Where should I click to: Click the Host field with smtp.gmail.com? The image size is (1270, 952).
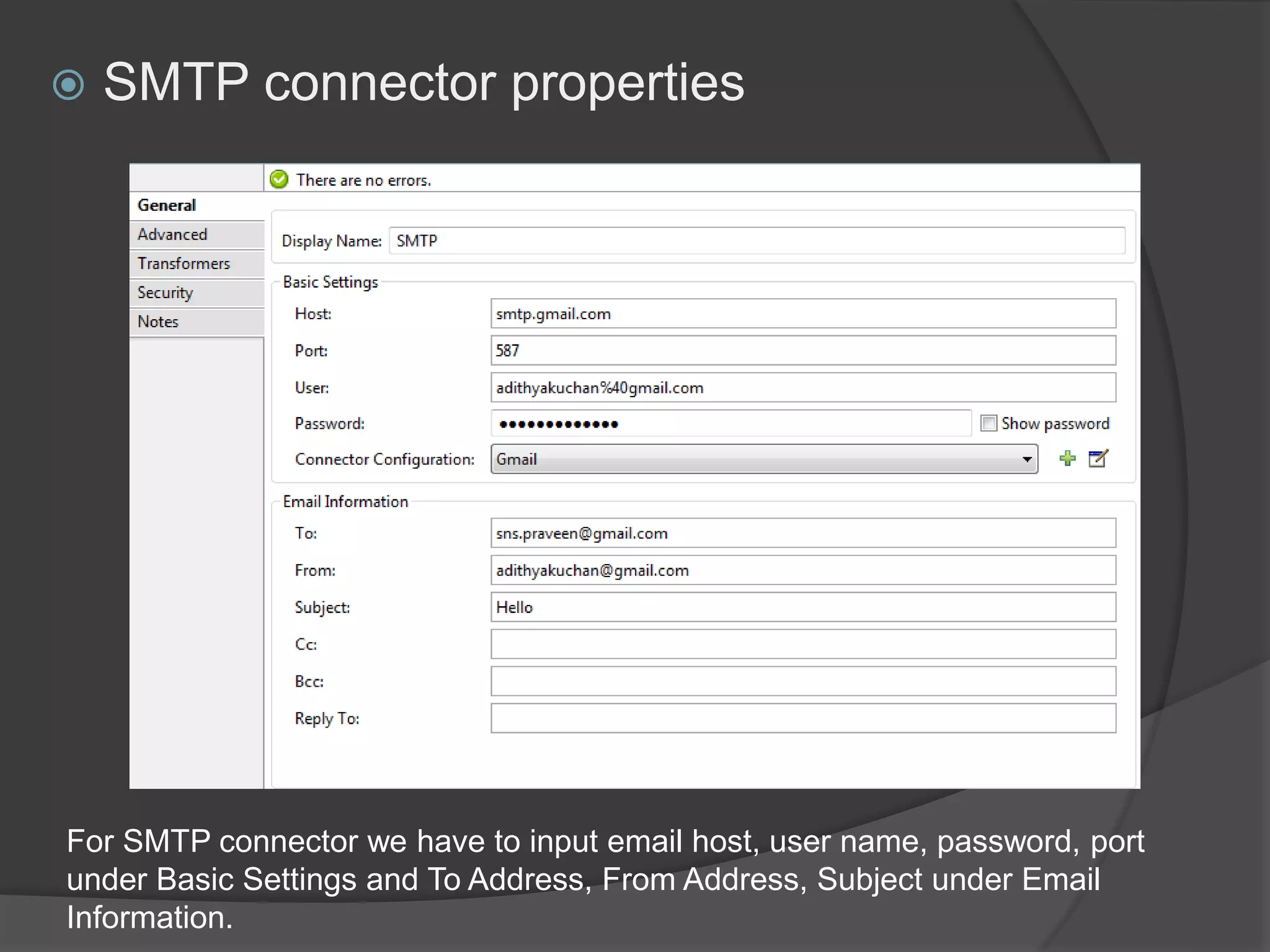pyautogui.click(x=803, y=314)
